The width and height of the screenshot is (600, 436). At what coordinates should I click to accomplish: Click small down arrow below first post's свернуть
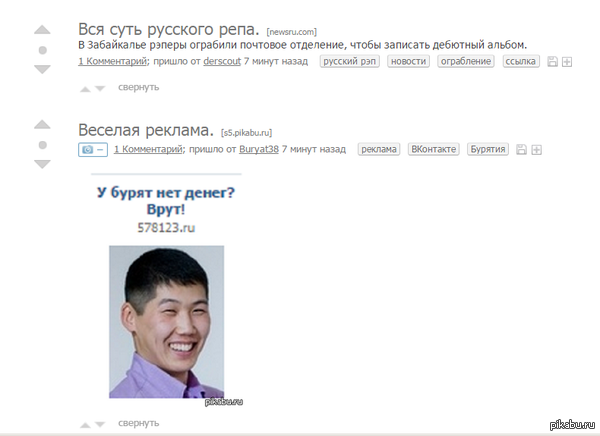100,89
